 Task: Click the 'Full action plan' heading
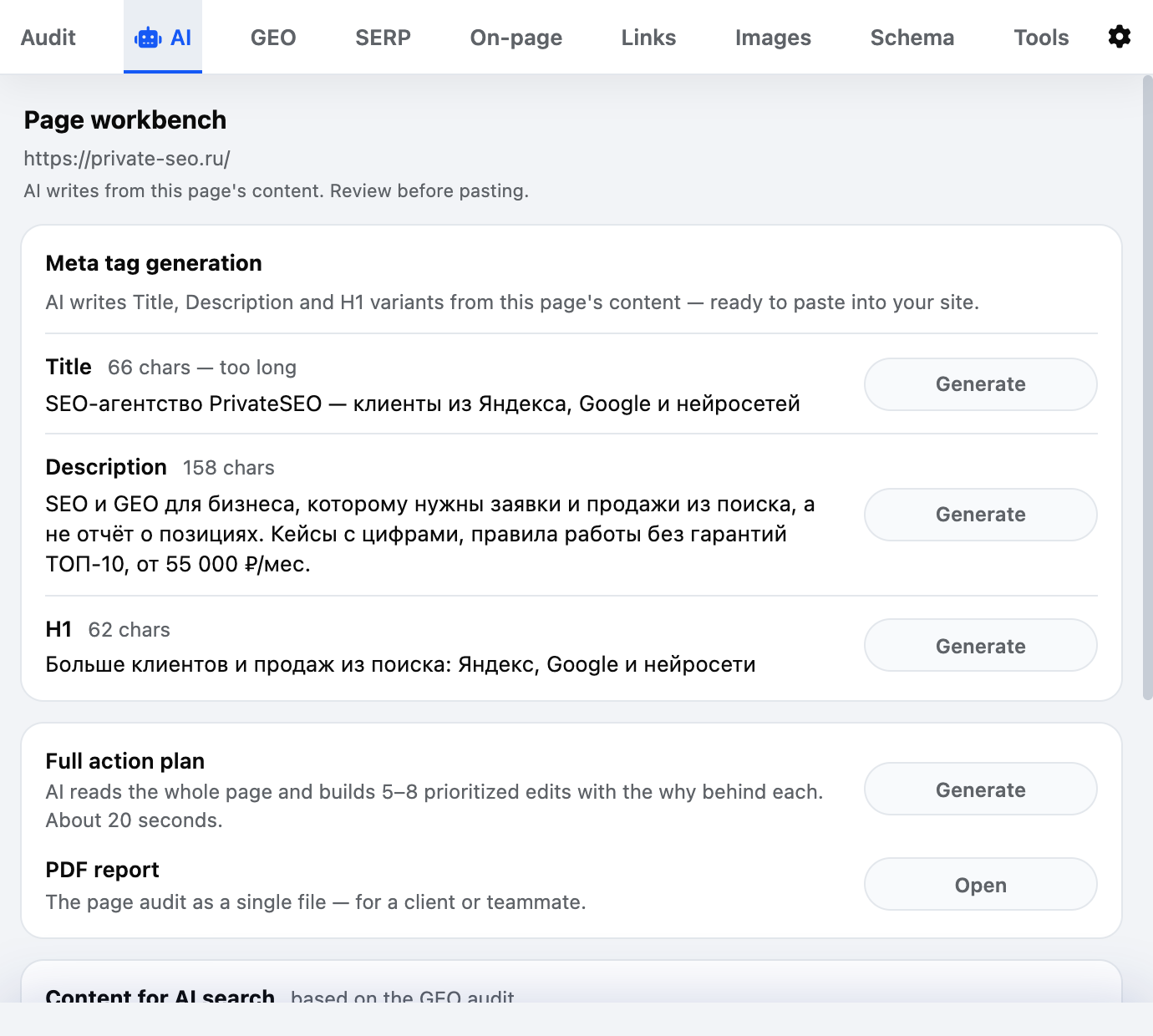click(125, 761)
